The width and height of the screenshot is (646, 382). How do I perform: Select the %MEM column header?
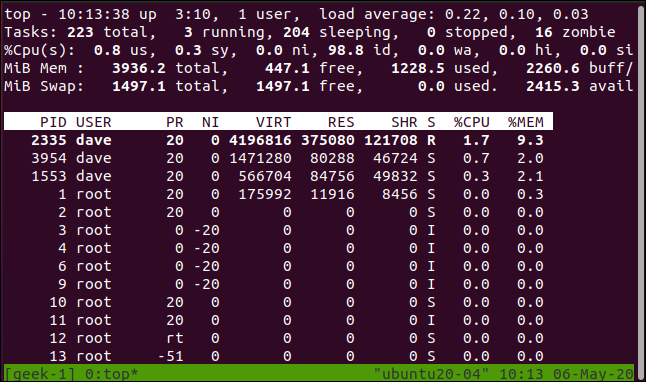coord(526,122)
